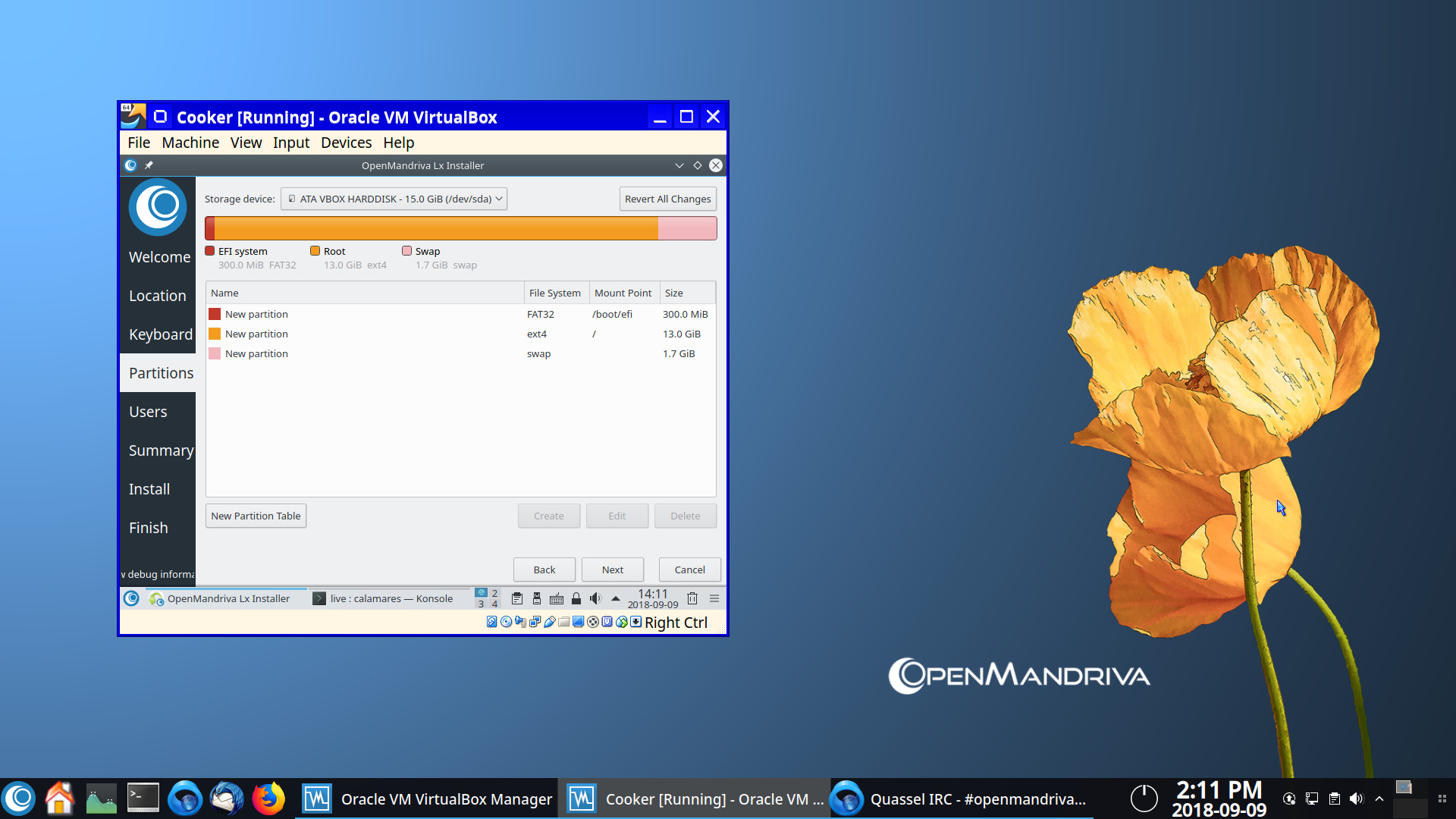Launch Thunderbird mail icon in host taskbar

226,799
